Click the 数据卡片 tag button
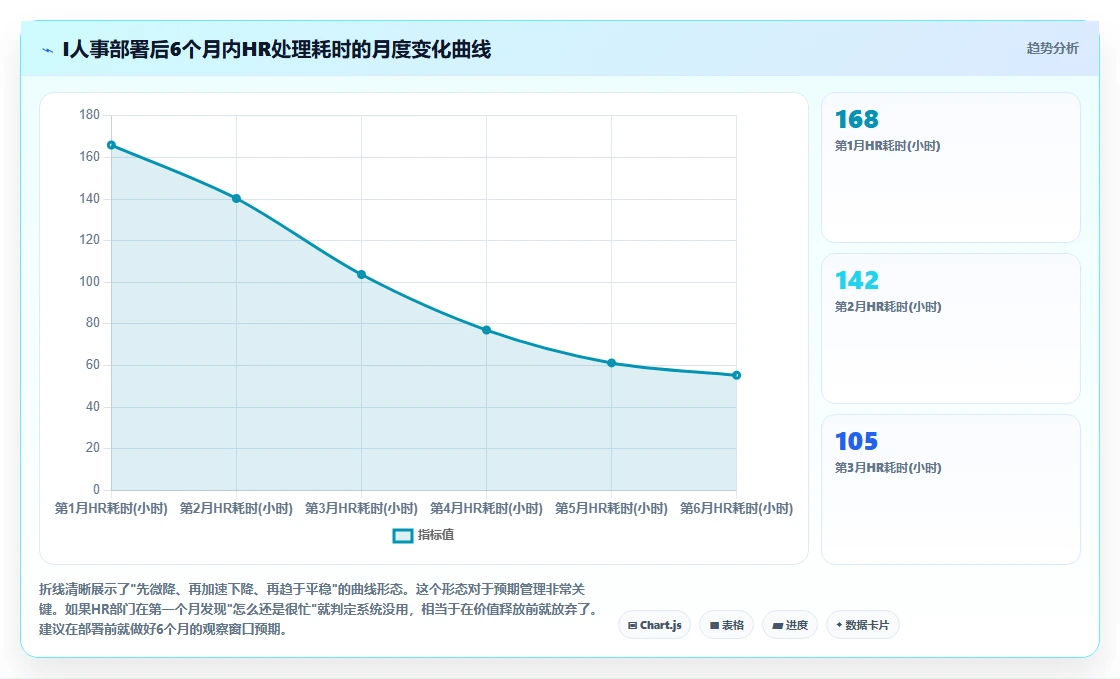1120x679 pixels. click(x=863, y=625)
